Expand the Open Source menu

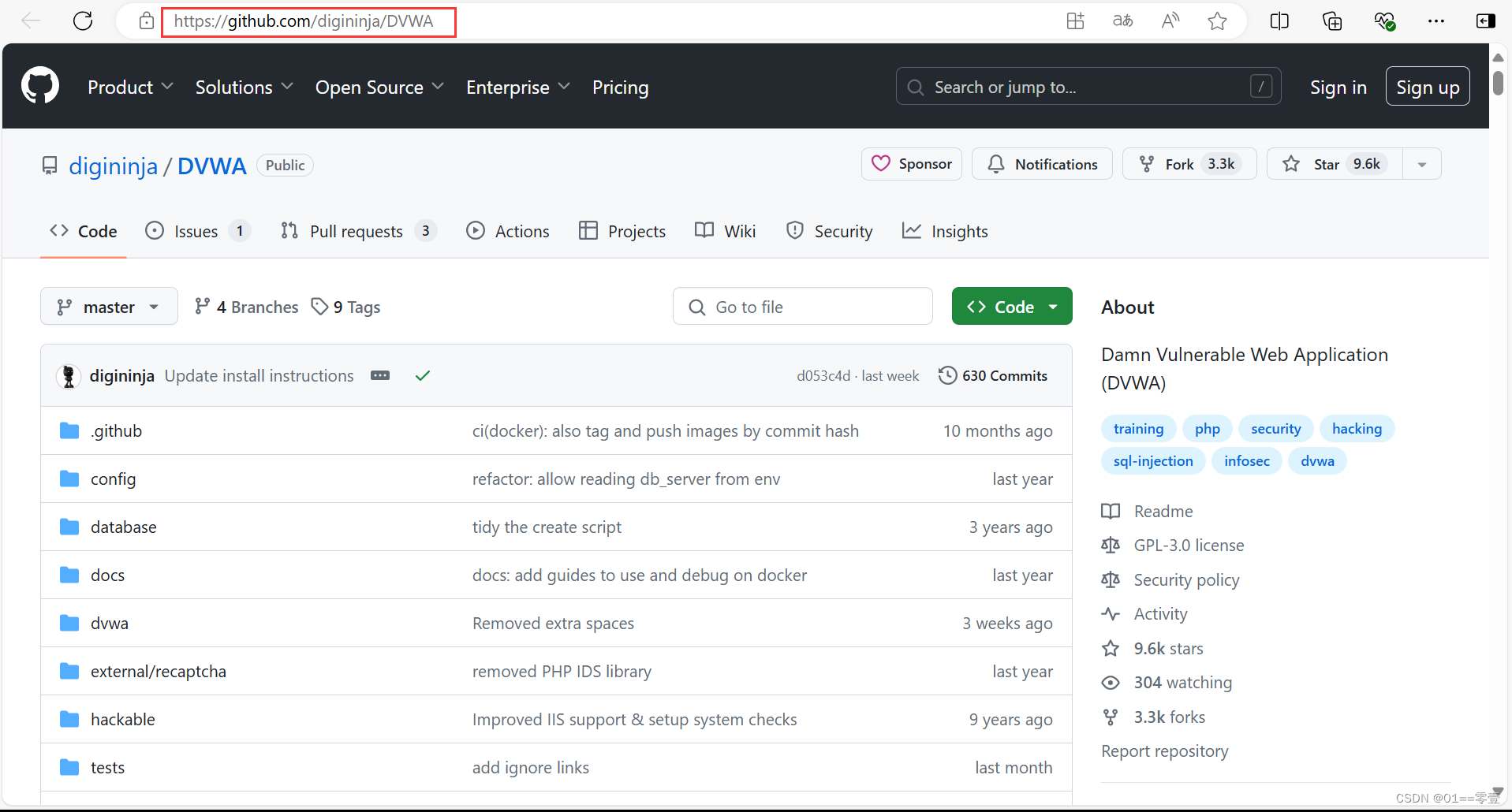(x=379, y=87)
